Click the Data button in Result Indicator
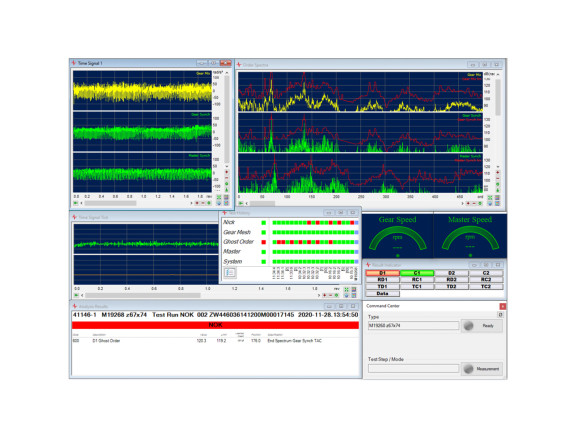Screen dimensions: 583x438 (x=383, y=294)
